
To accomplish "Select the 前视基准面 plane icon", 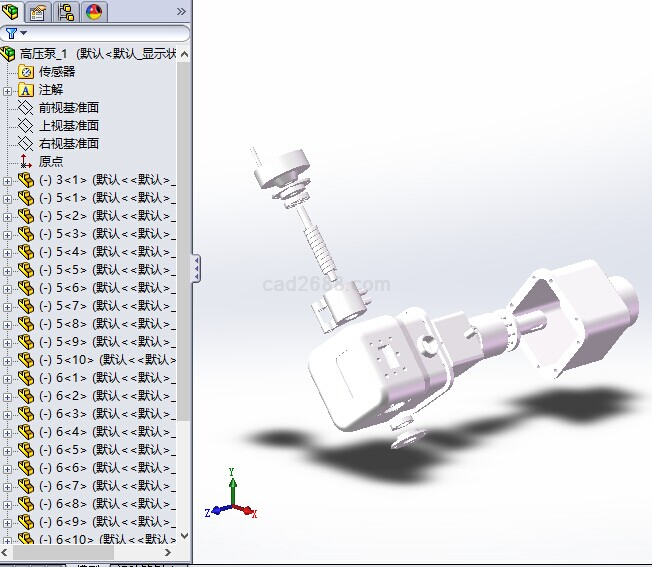I will pyautogui.click(x=26, y=108).
